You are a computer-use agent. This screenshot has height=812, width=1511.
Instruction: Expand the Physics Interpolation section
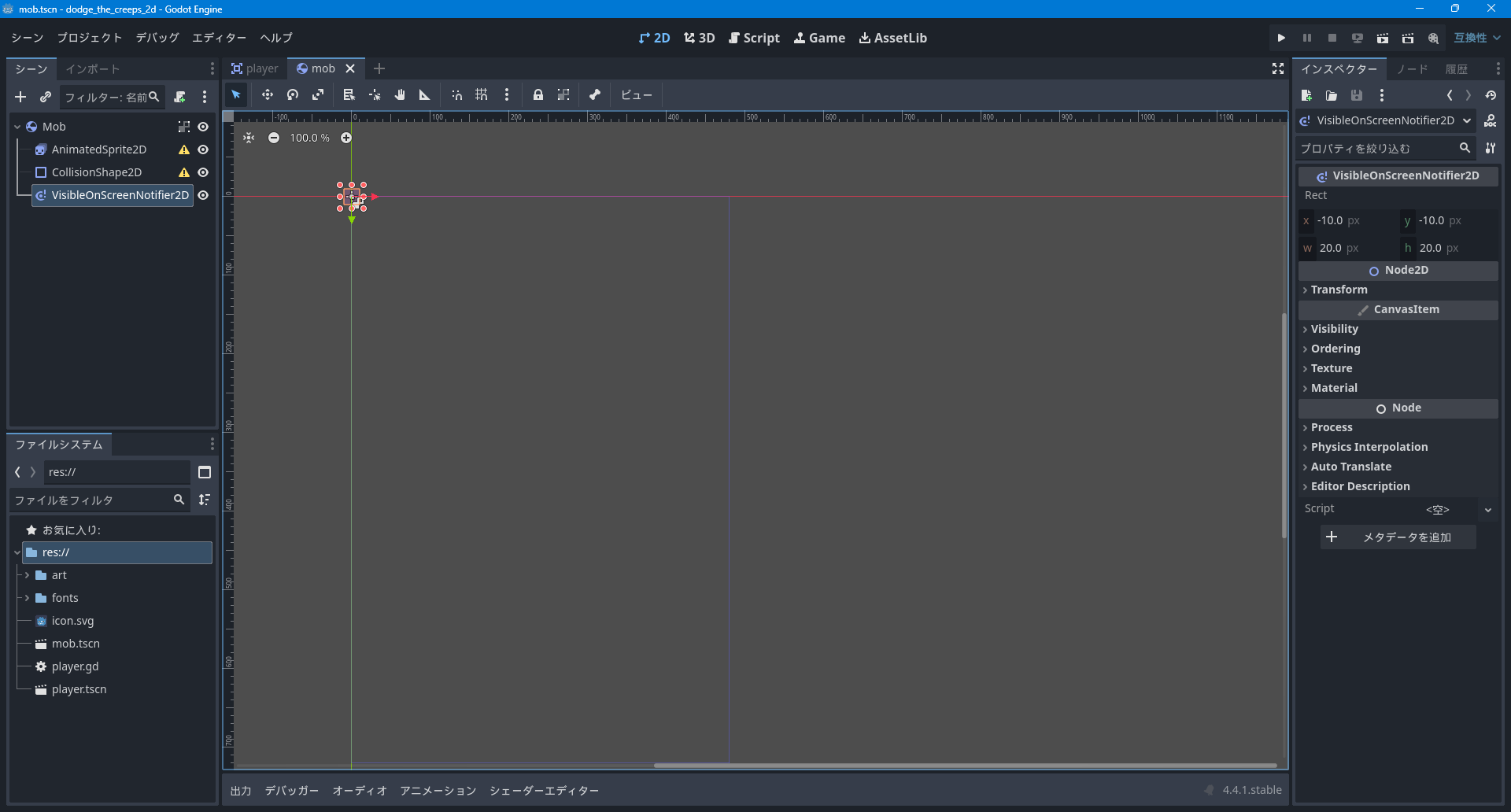pos(1398,447)
